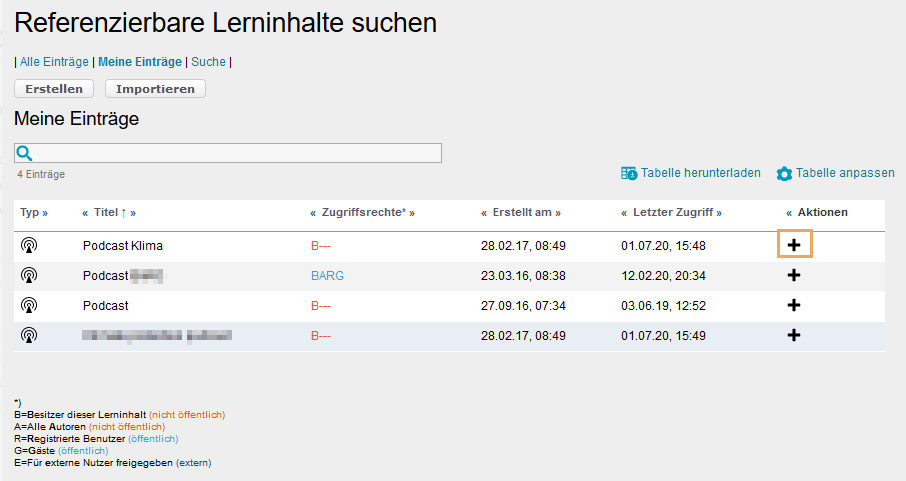Screen dimensions: 906x481
Task: Click the podcast type icon in the BARG row
Action: tap(29, 275)
